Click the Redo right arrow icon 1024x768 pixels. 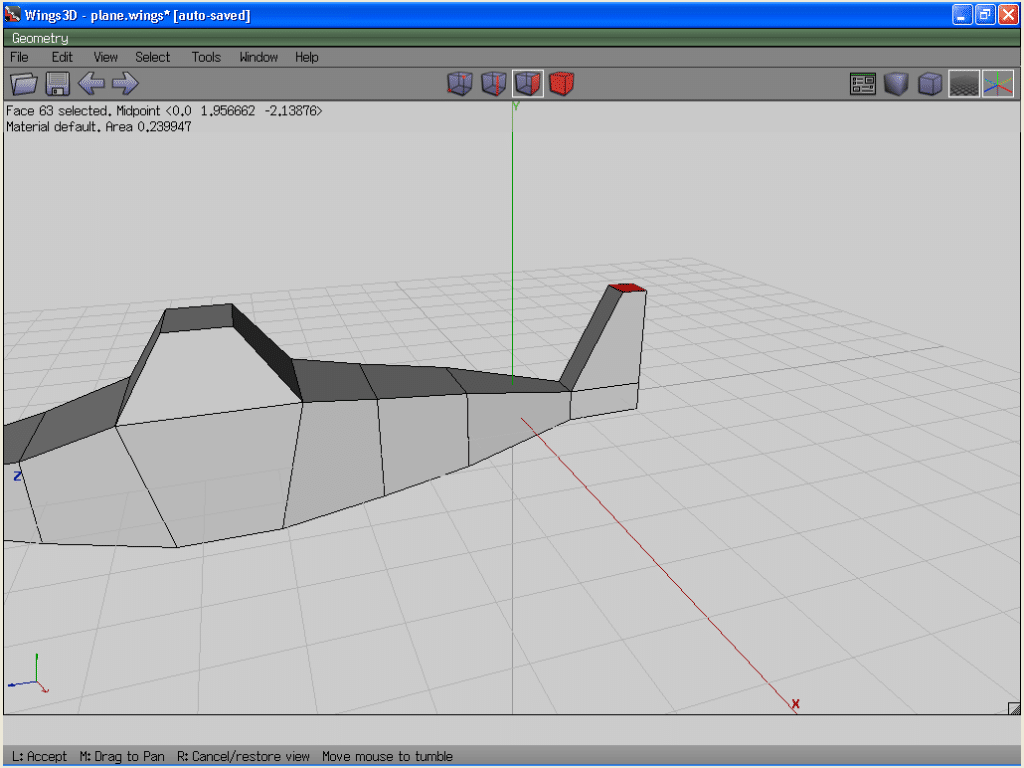point(125,84)
